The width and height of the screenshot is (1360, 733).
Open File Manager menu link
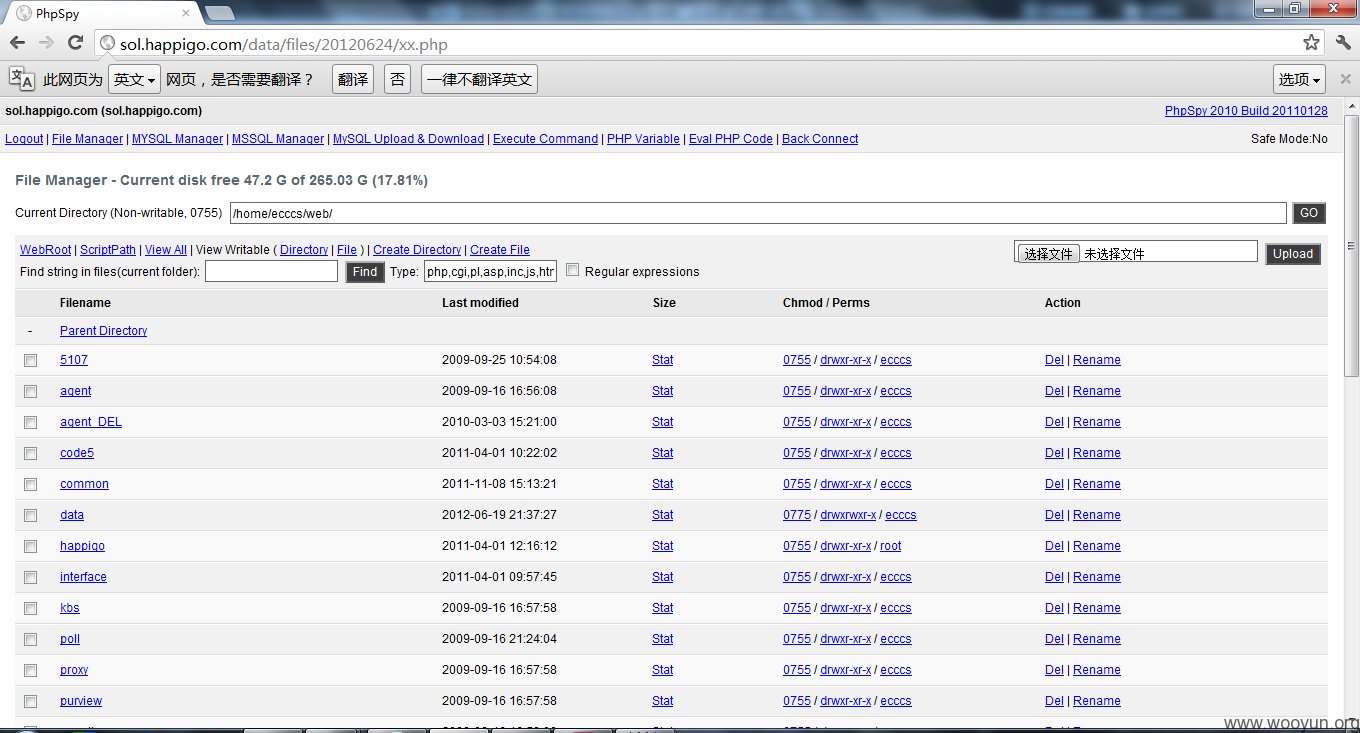87,139
